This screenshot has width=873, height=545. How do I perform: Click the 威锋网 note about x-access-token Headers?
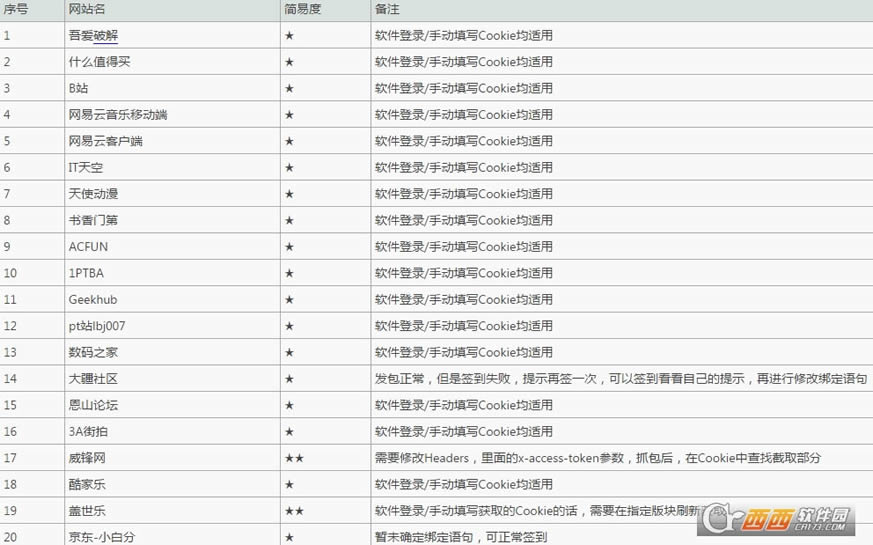pos(597,458)
